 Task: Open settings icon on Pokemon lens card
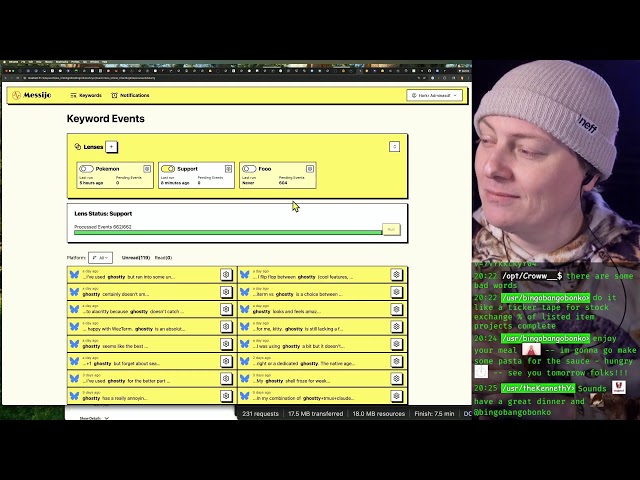(147, 169)
